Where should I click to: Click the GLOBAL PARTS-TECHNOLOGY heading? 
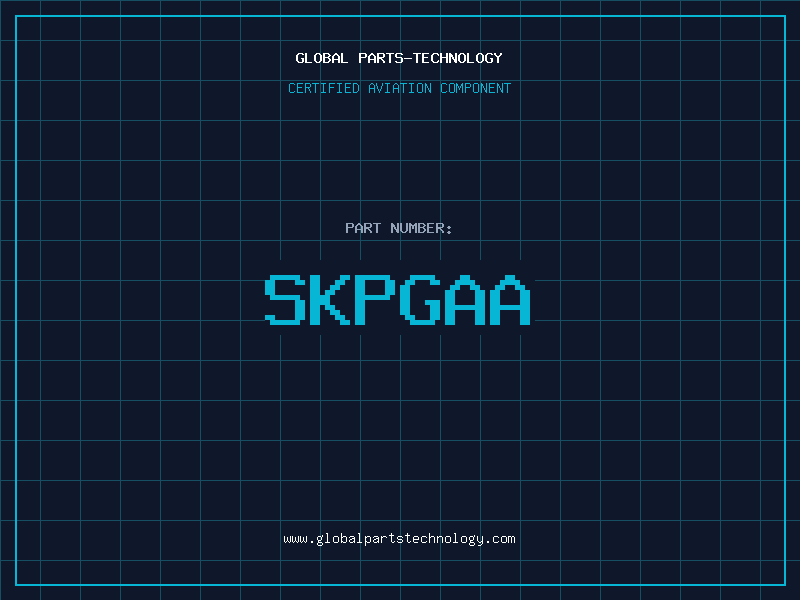(399, 58)
